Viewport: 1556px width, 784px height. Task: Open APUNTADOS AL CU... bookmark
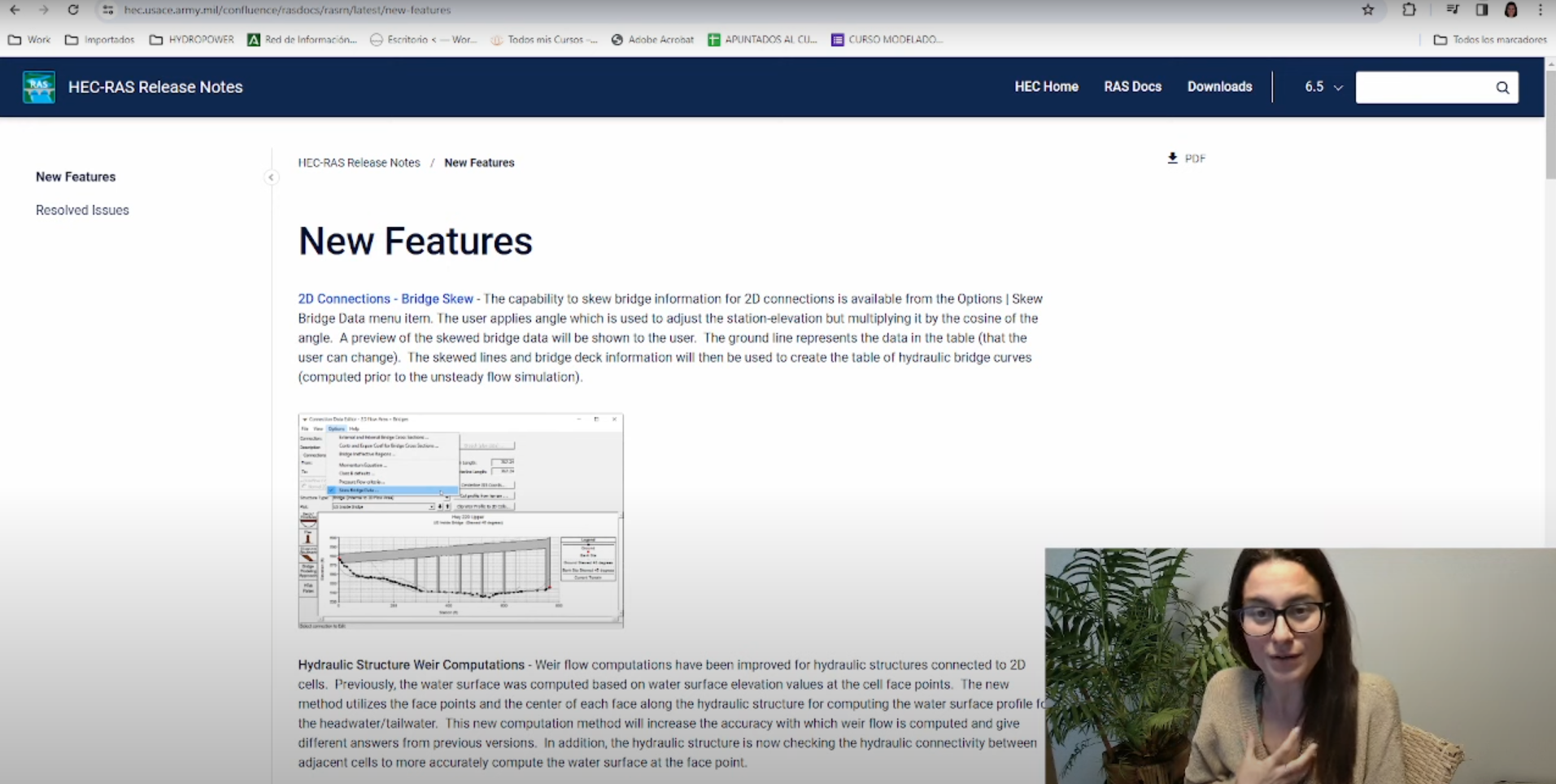762,39
